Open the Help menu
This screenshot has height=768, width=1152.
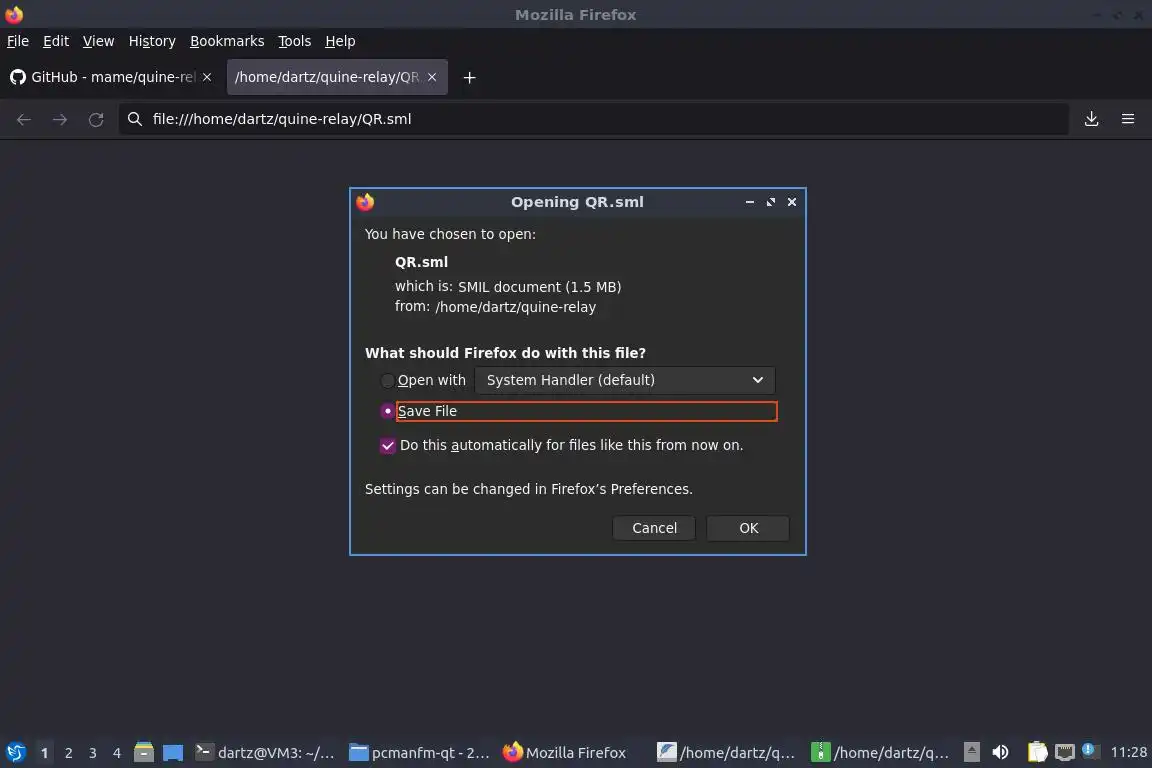(x=340, y=41)
